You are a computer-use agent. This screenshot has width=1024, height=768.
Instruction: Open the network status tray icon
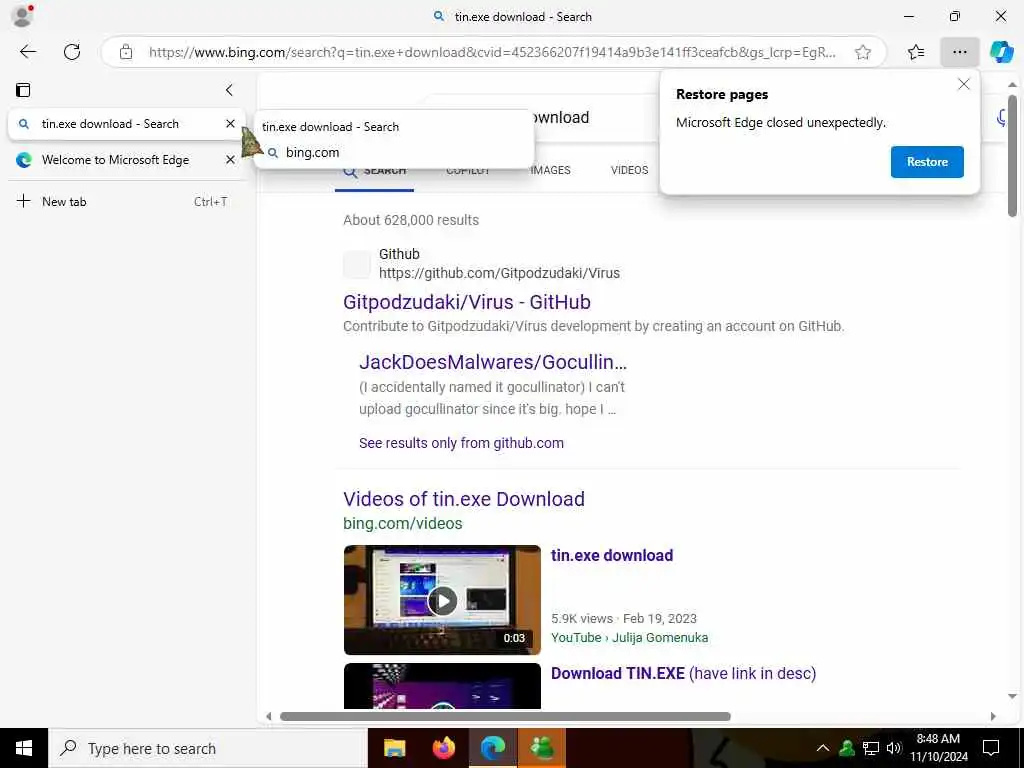(x=871, y=748)
